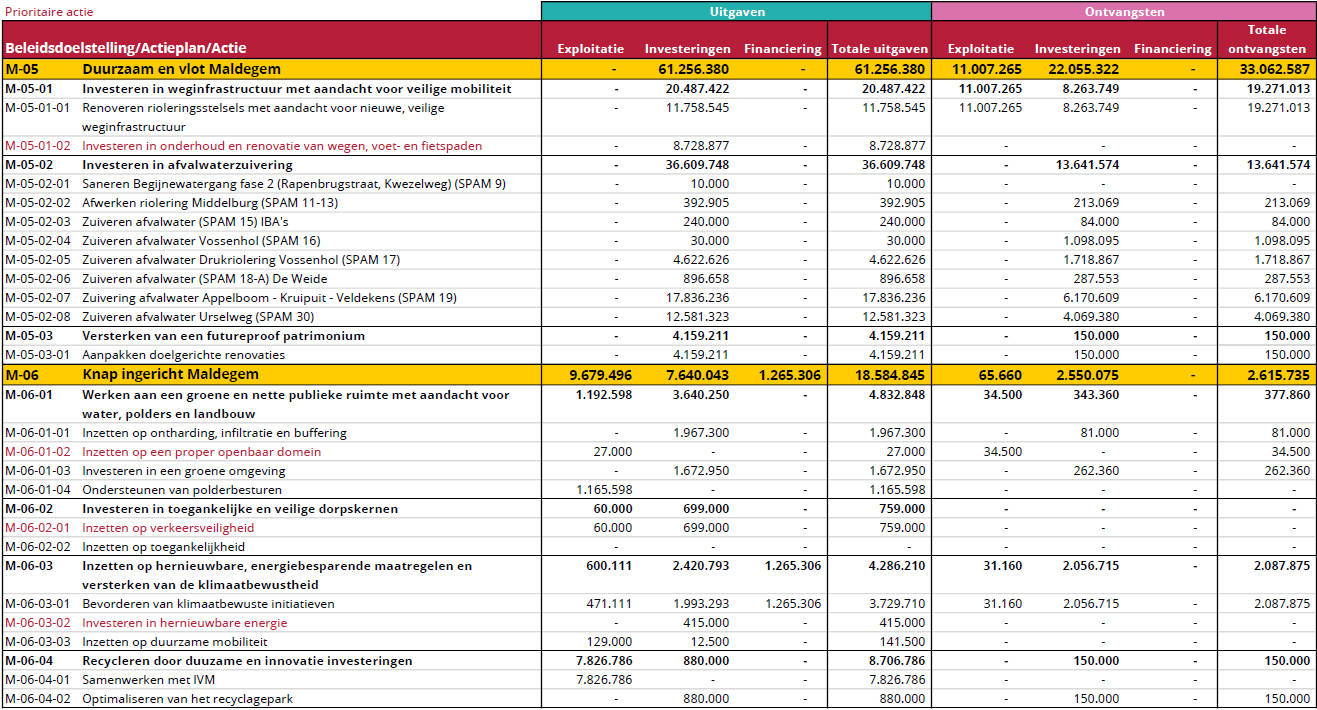Viewport: 1317px width, 710px height.
Task: Open red action Inzetten op verkeersveiligheid
Action: tap(168, 528)
